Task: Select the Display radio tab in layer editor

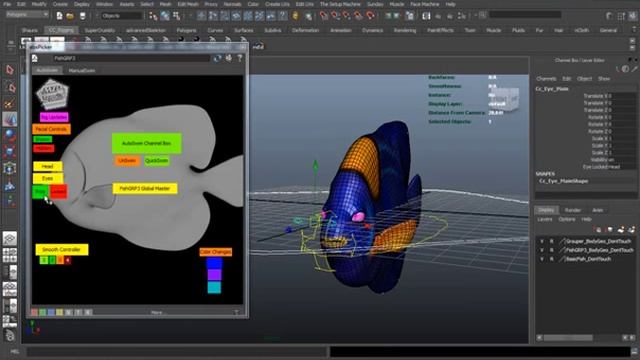Action: (x=546, y=210)
